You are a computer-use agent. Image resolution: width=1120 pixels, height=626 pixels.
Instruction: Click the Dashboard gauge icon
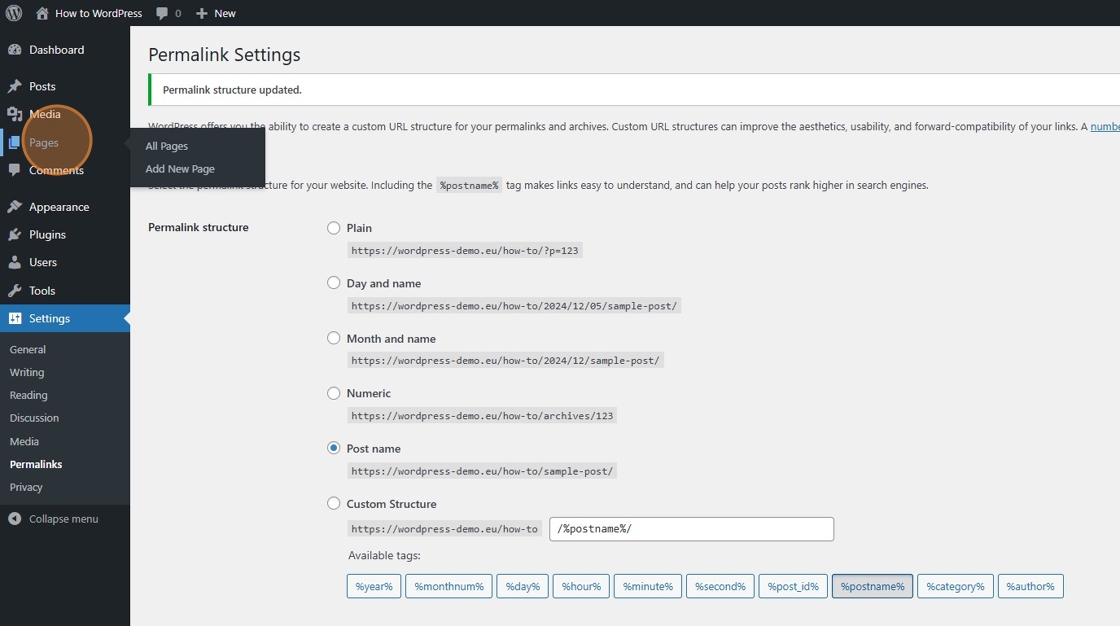point(14,50)
